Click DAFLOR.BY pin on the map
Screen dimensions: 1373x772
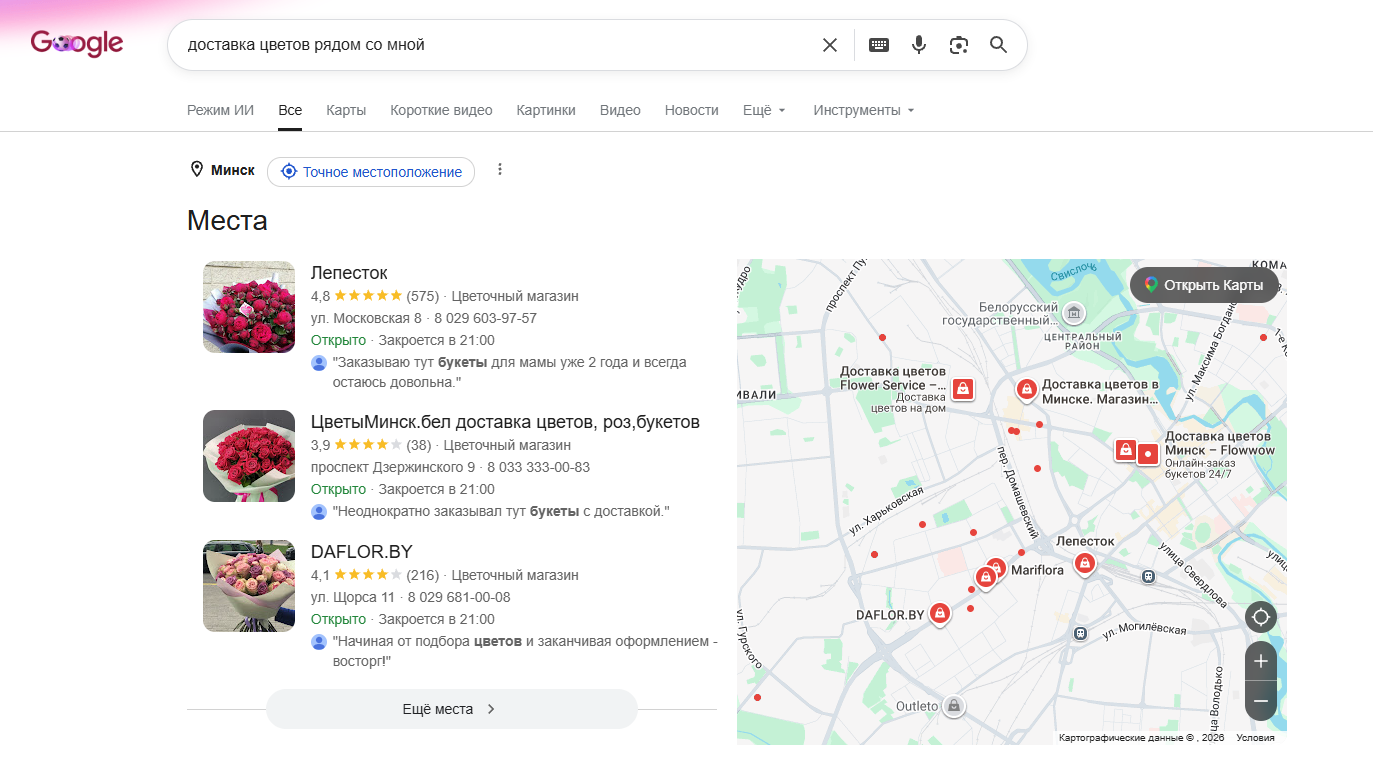click(939, 614)
